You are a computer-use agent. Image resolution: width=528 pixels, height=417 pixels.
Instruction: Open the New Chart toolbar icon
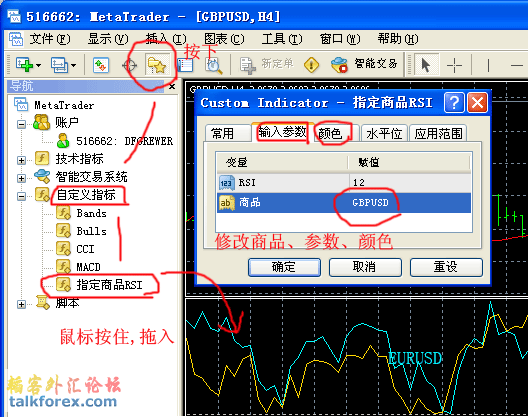click(24, 65)
